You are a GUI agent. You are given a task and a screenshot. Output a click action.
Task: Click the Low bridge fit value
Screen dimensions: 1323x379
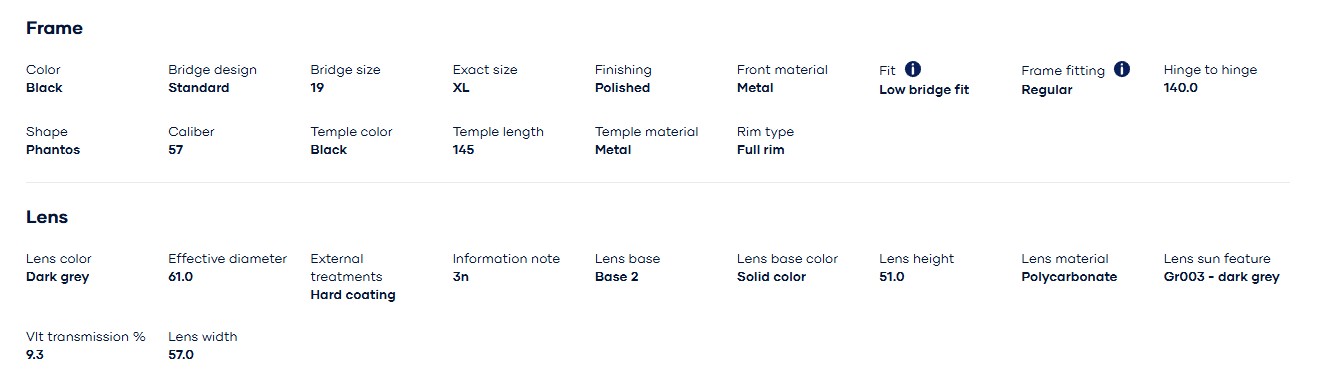[924, 90]
